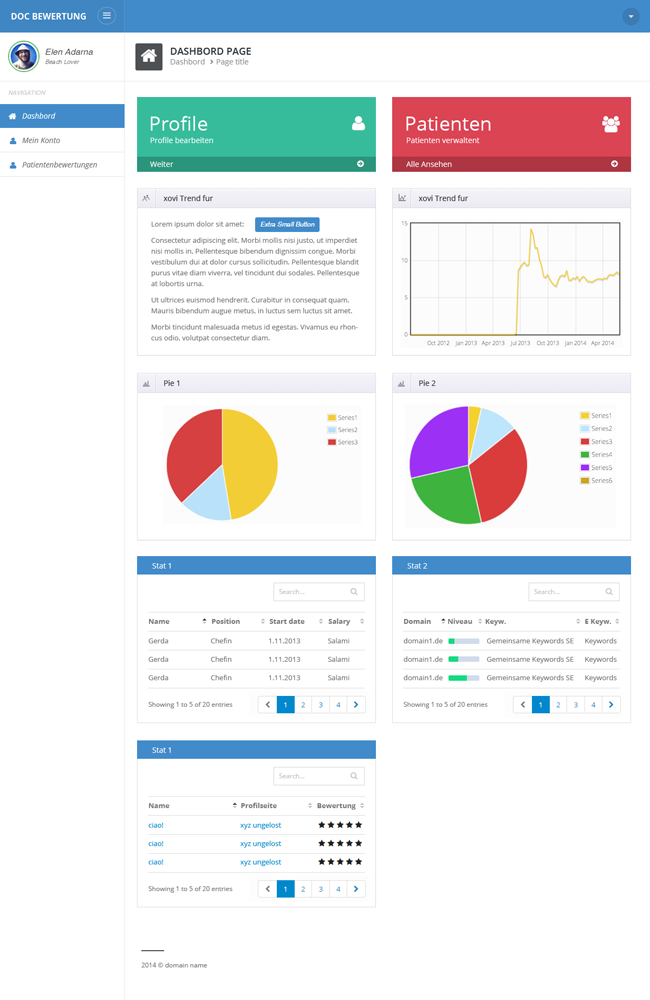Open page 4 in upper Stat 1 pagination
Screen dimensions: 650x1000
pyautogui.click(x=338, y=705)
